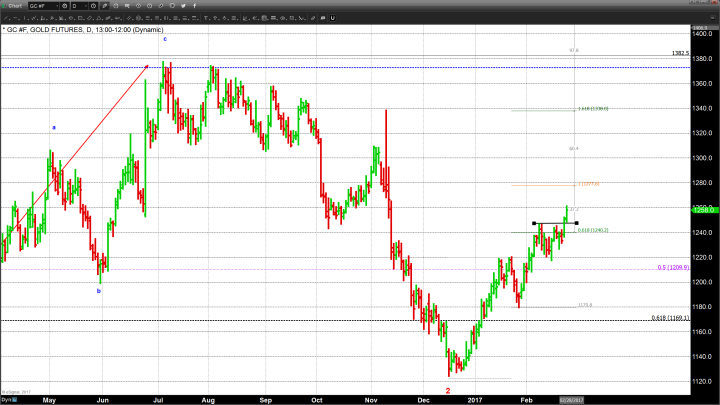Select the triangle drawing tool
The width and height of the screenshot is (720, 405).
point(99,18)
